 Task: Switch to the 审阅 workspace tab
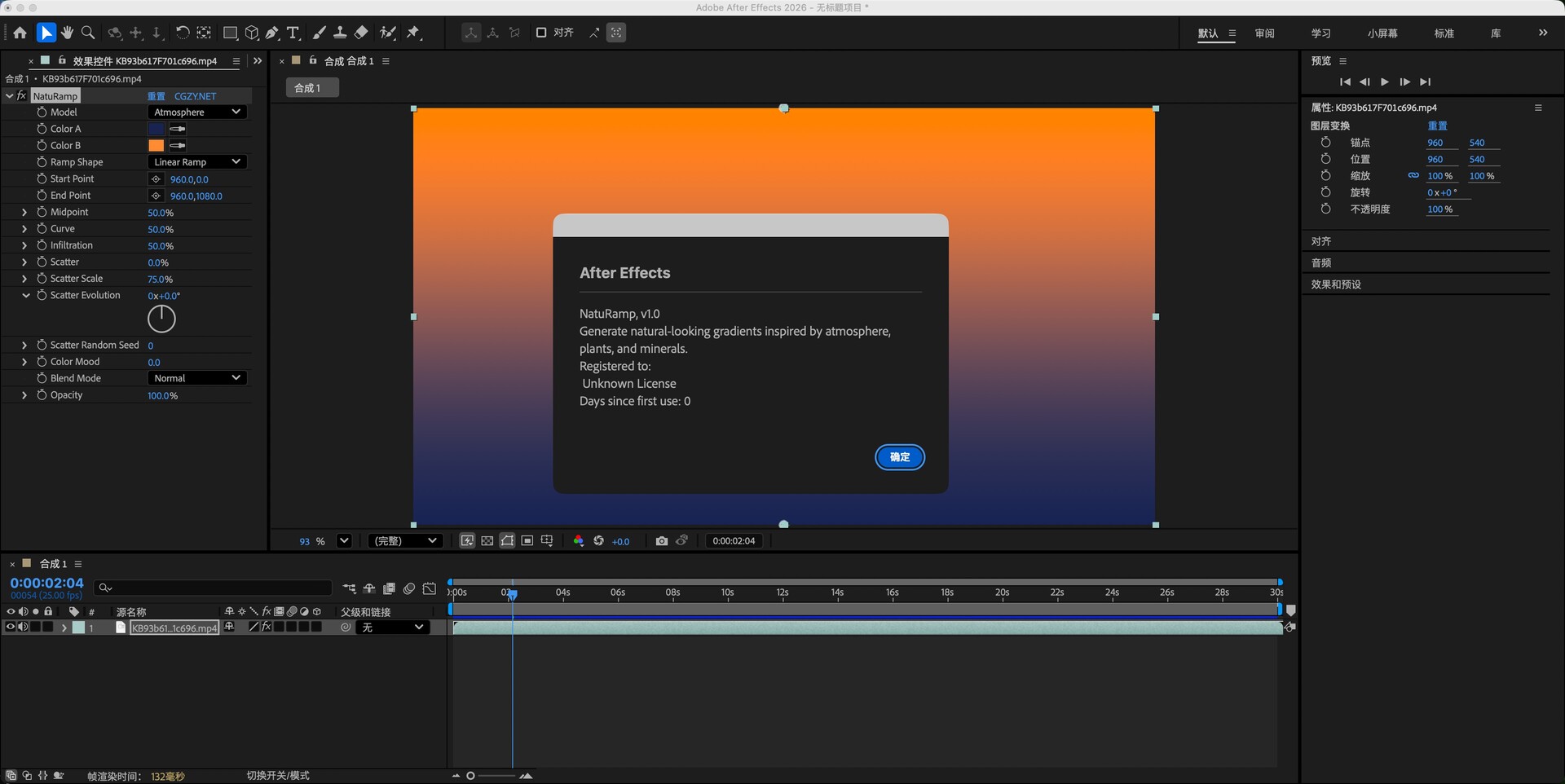coord(1264,33)
